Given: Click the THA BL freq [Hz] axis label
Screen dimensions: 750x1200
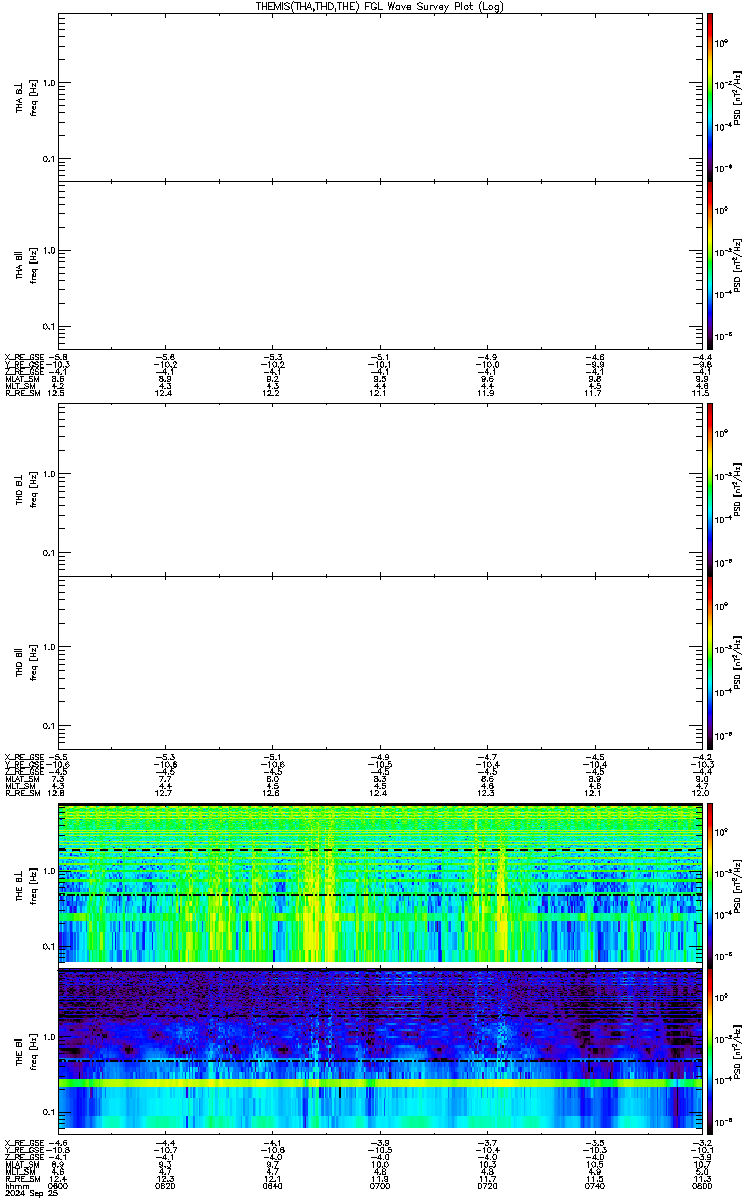Looking at the screenshot, I should coord(33,98).
